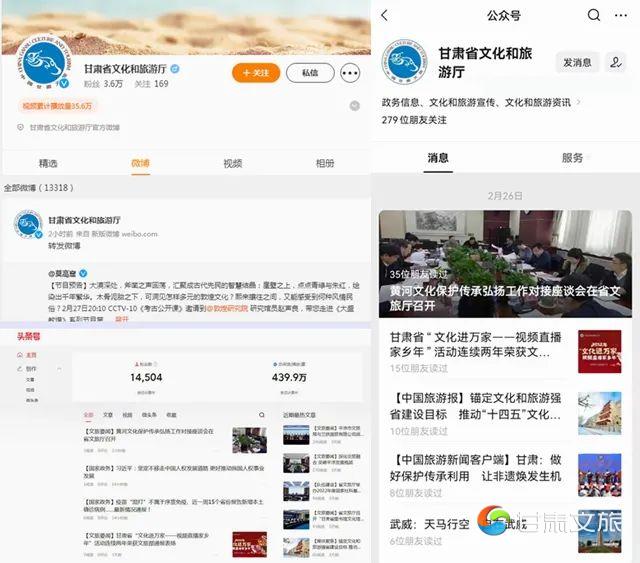The width and height of the screenshot is (640, 563).
Task: Expand the category line 政务信息、文化和旅游宣传 with its chevron
Action: point(578,102)
